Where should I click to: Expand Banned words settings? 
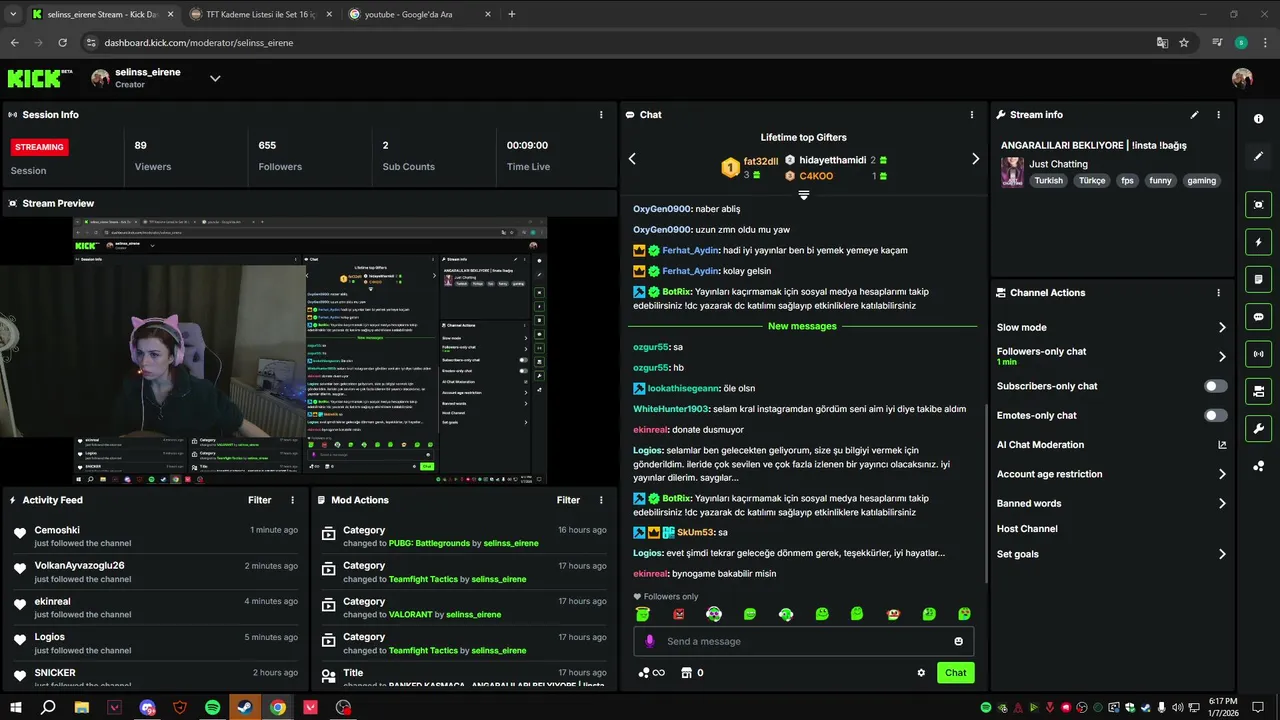point(1222,503)
